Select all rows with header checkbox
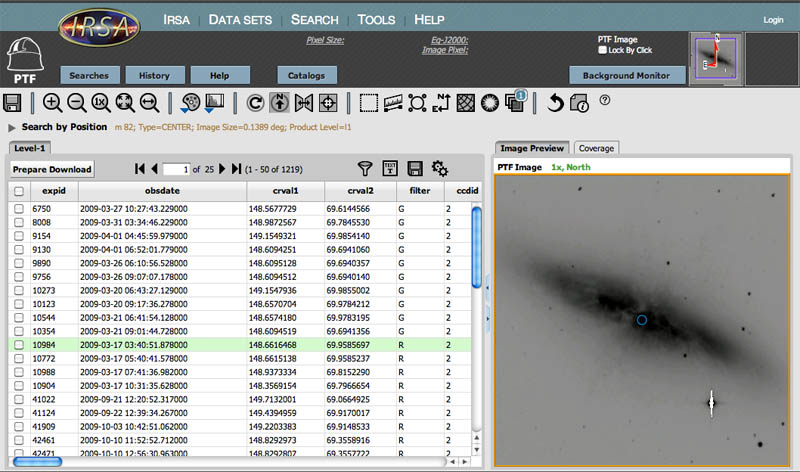Image resolution: width=800 pixels, height=472 pixels. [18, 190]
